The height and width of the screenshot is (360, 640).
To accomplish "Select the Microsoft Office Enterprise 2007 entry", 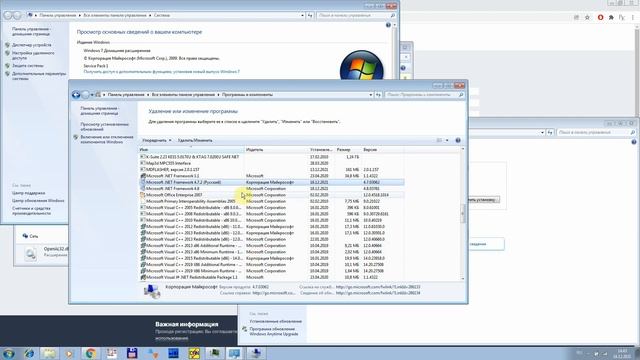I will (271, 195).
